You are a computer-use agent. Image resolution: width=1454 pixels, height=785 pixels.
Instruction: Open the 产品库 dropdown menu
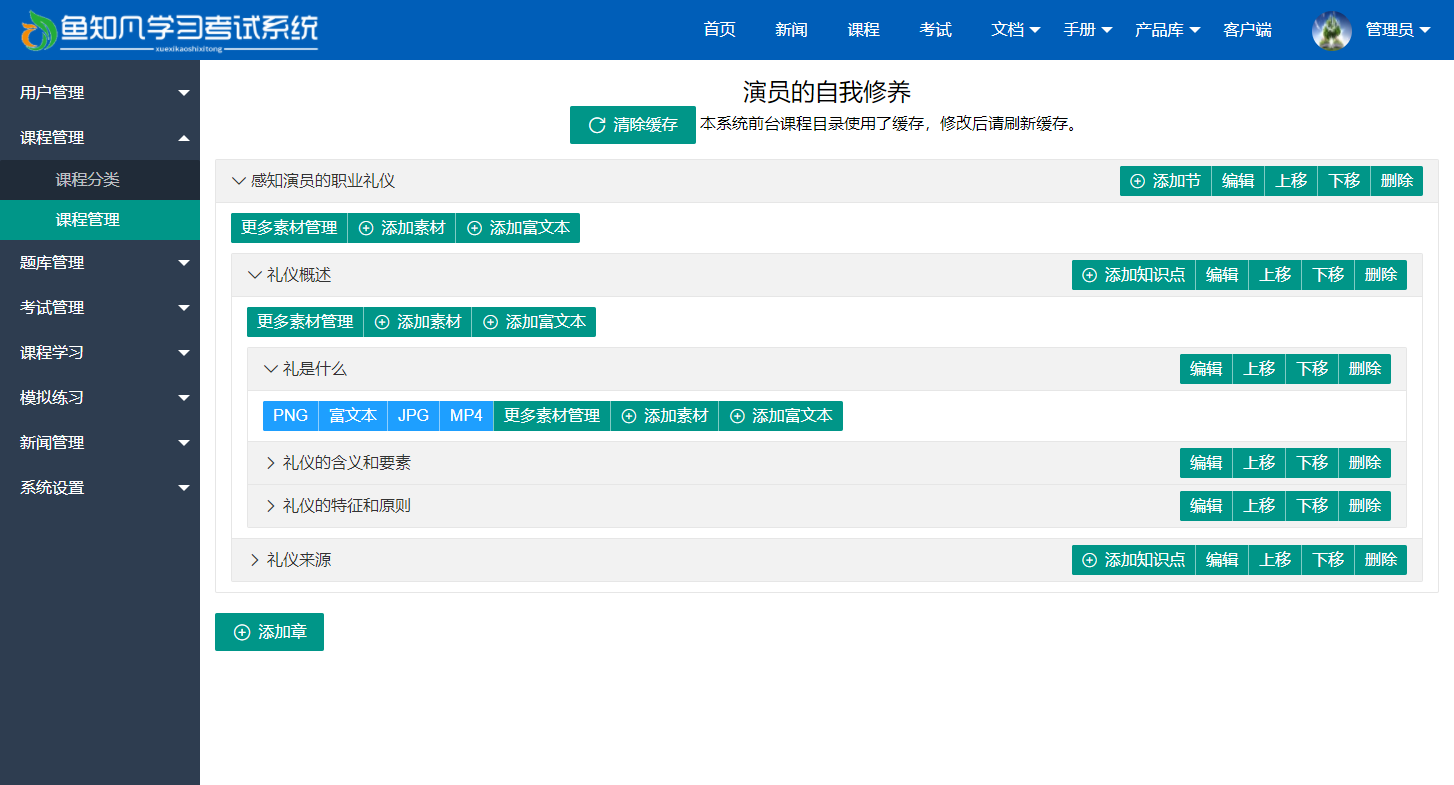coord(1167,30)
